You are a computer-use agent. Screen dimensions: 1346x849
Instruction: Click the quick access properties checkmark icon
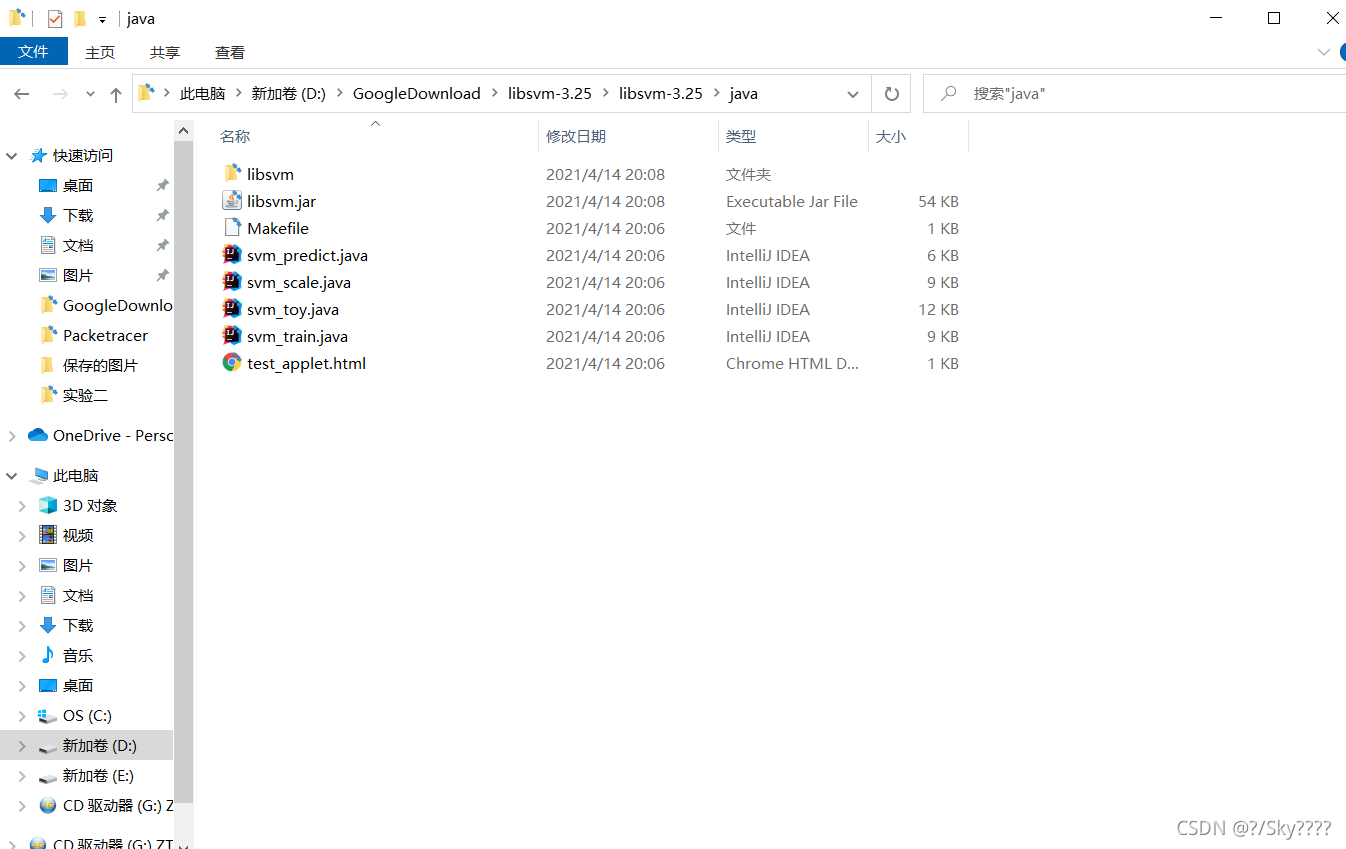pos(55,19)
